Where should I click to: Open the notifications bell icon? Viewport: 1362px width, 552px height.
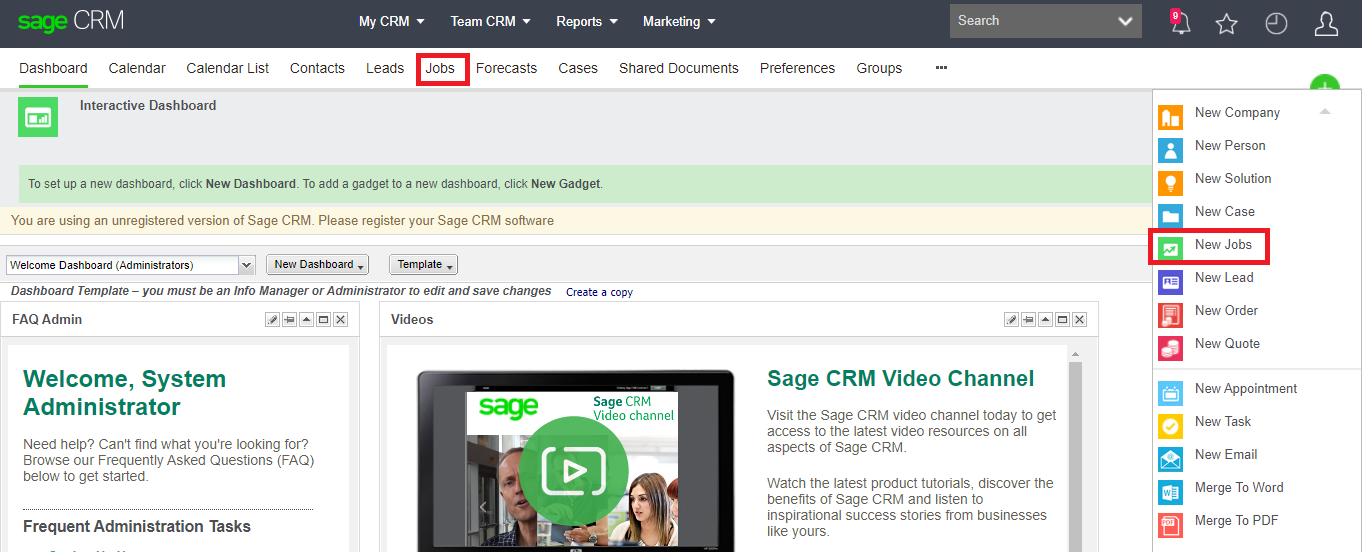point(1180,22)
